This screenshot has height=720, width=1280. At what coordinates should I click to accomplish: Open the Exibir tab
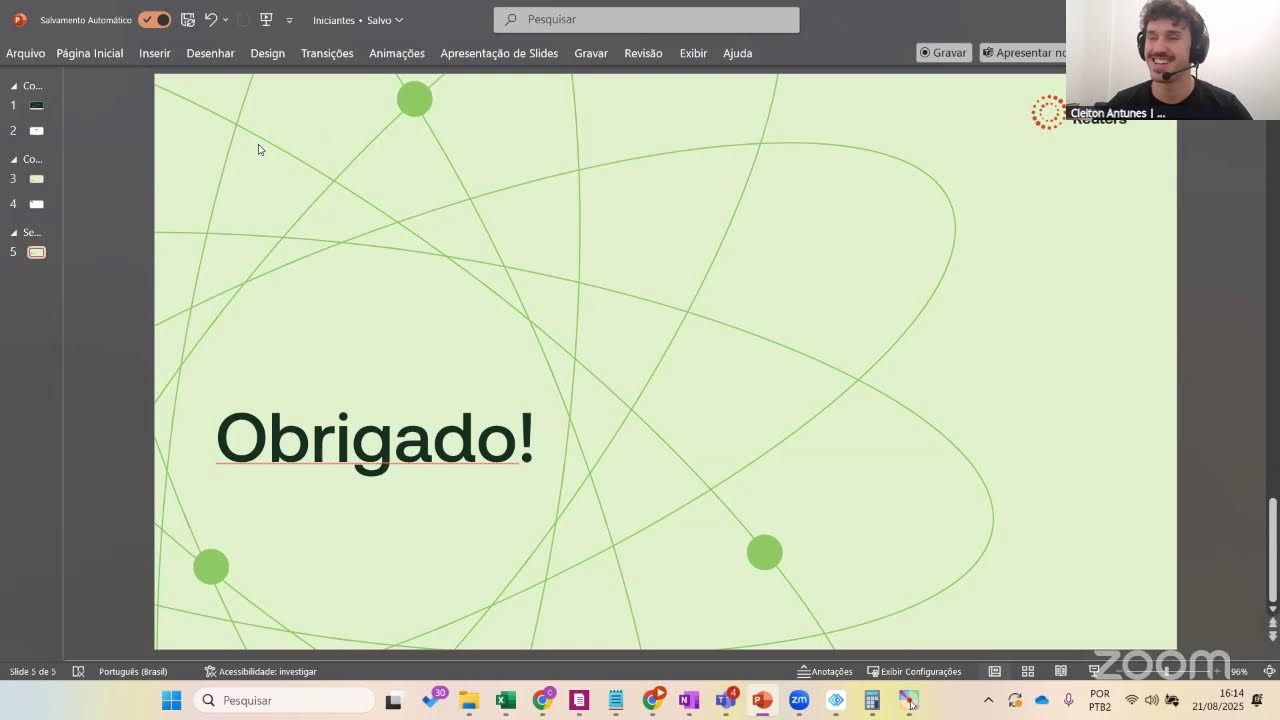(x=693, y=53)
